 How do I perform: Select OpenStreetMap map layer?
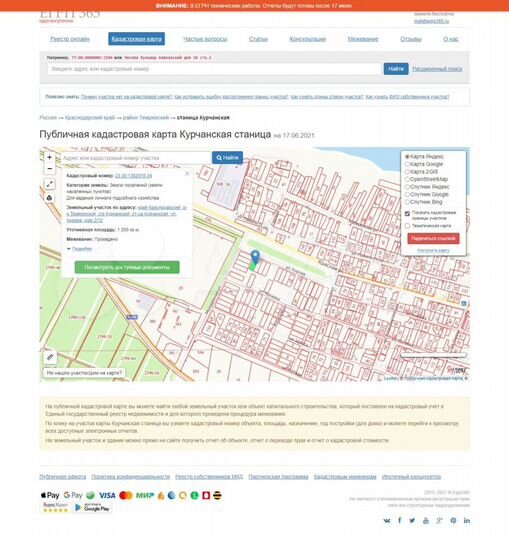click(426, 179)
